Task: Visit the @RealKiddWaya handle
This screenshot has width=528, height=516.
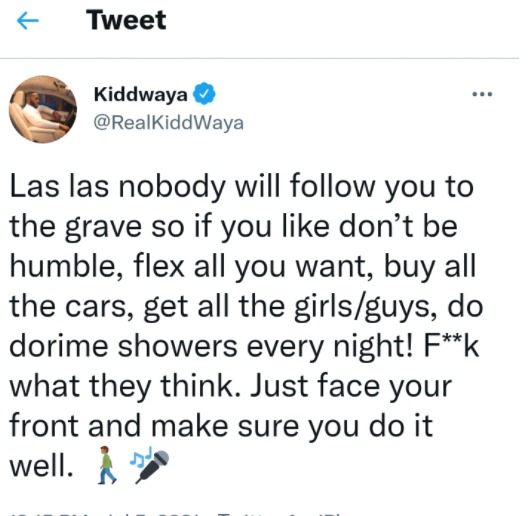Action: pos(168,123)
